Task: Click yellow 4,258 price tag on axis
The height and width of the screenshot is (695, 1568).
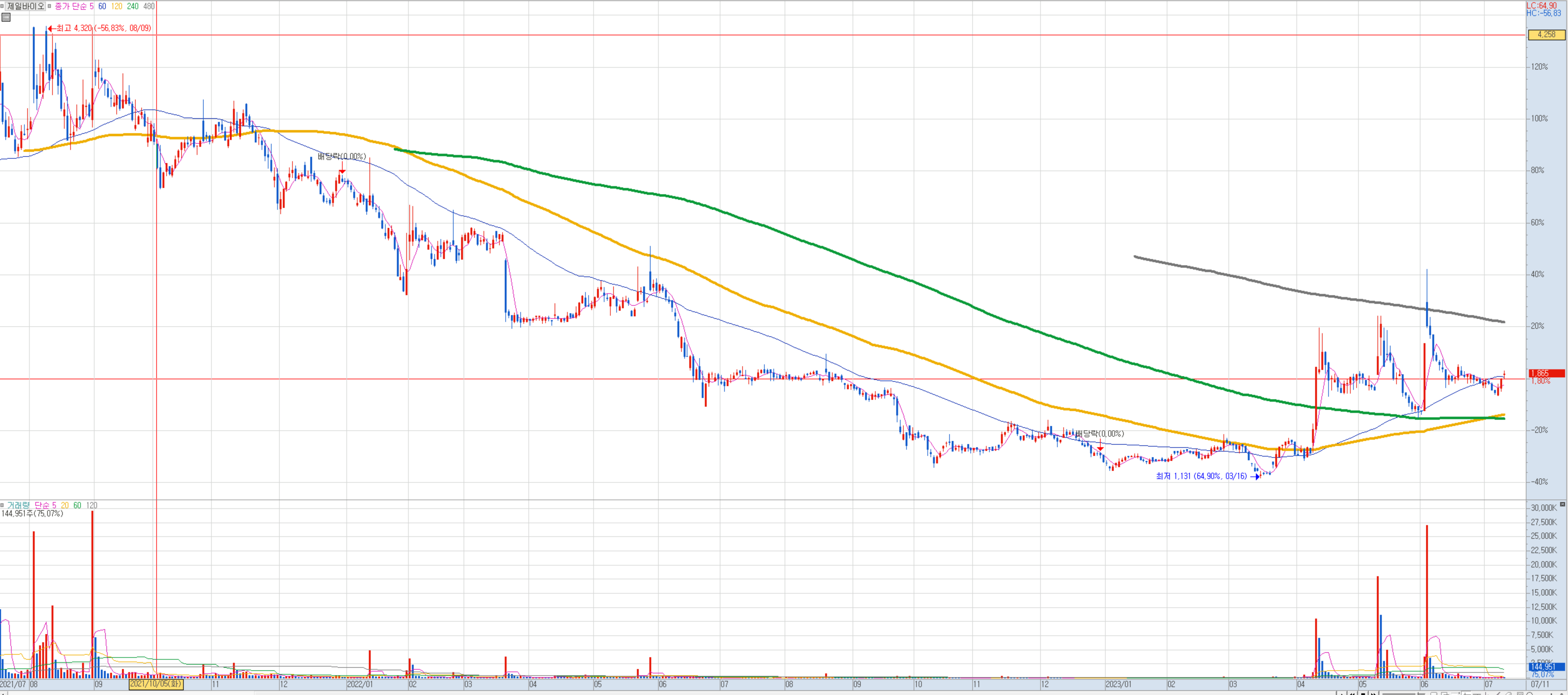Action: coord(1546,35)
